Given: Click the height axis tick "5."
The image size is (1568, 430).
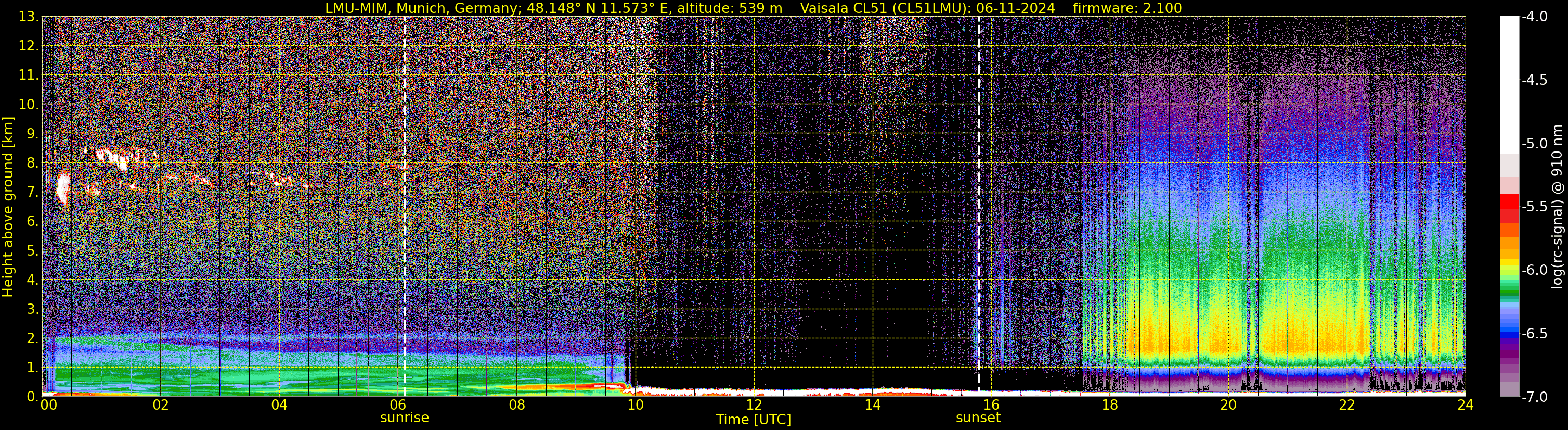Looking at the screenshot, I should tap(33, 251).
